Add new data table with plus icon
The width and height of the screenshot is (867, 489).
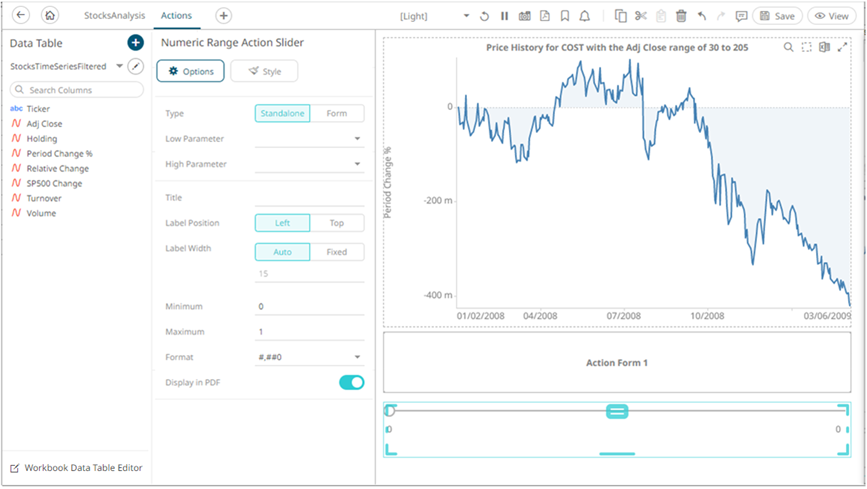pos(135,43)
